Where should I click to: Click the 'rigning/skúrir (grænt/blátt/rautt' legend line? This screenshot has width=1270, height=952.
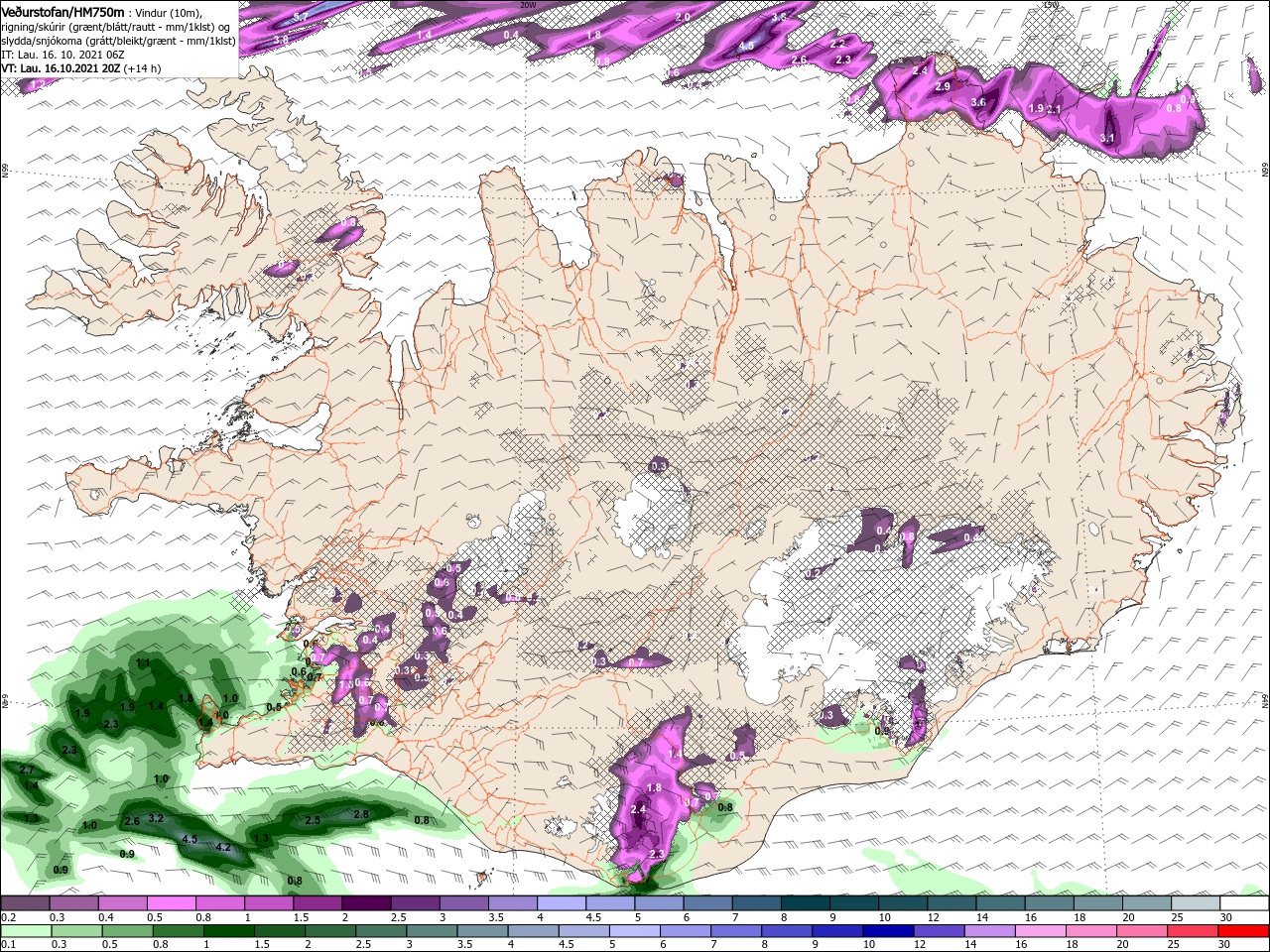pyautogui.click(x=117, y=27)
